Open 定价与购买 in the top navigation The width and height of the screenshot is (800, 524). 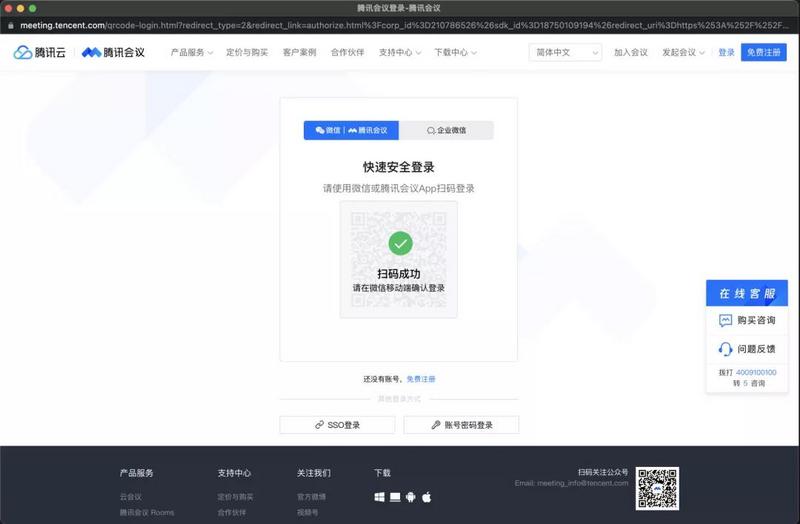coord(247,52)
